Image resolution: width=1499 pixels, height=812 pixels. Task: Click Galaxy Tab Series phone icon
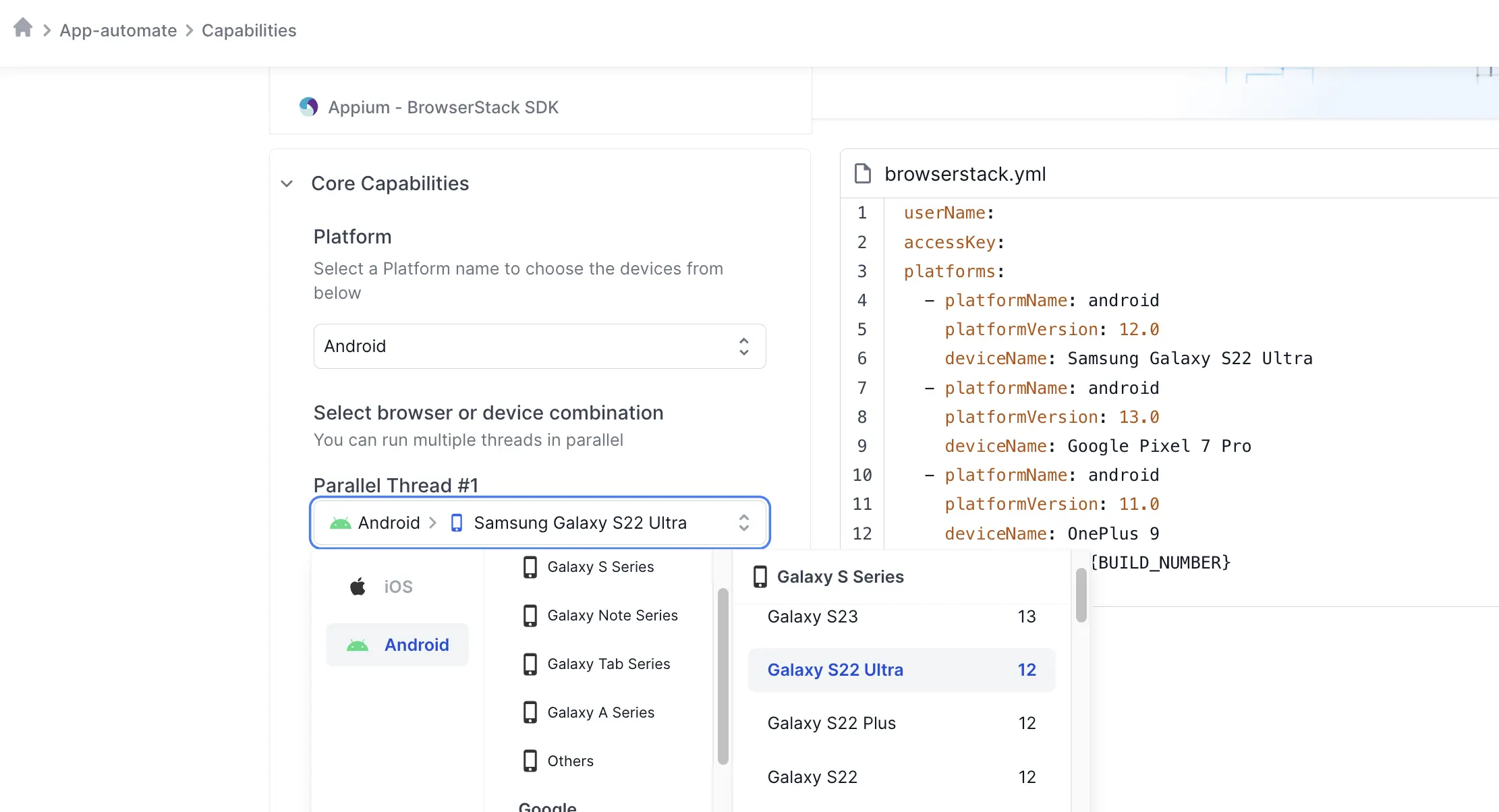(x=530, y=664)
